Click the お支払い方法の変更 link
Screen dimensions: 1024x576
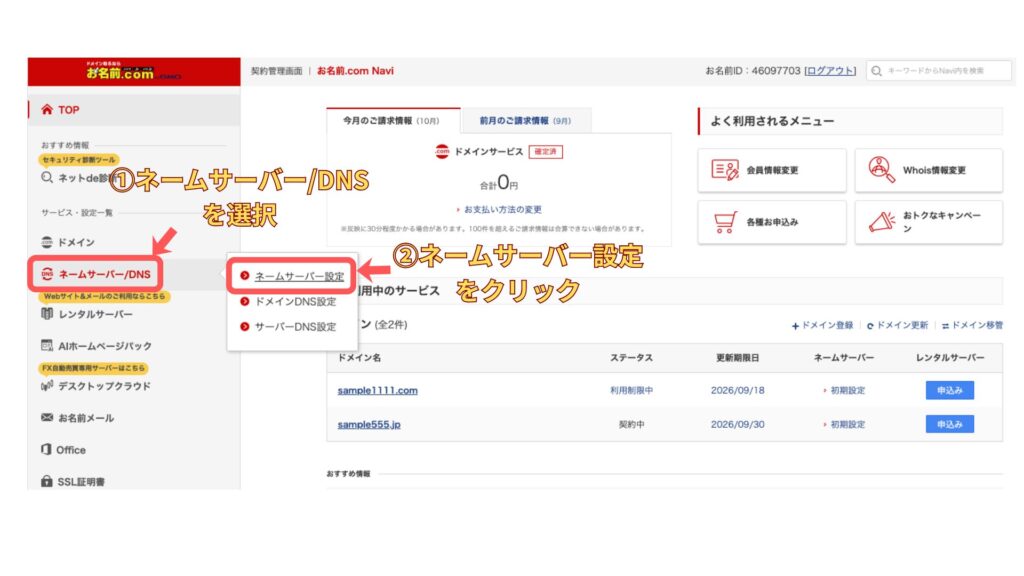pyautogui.click(x=499, y=210)
